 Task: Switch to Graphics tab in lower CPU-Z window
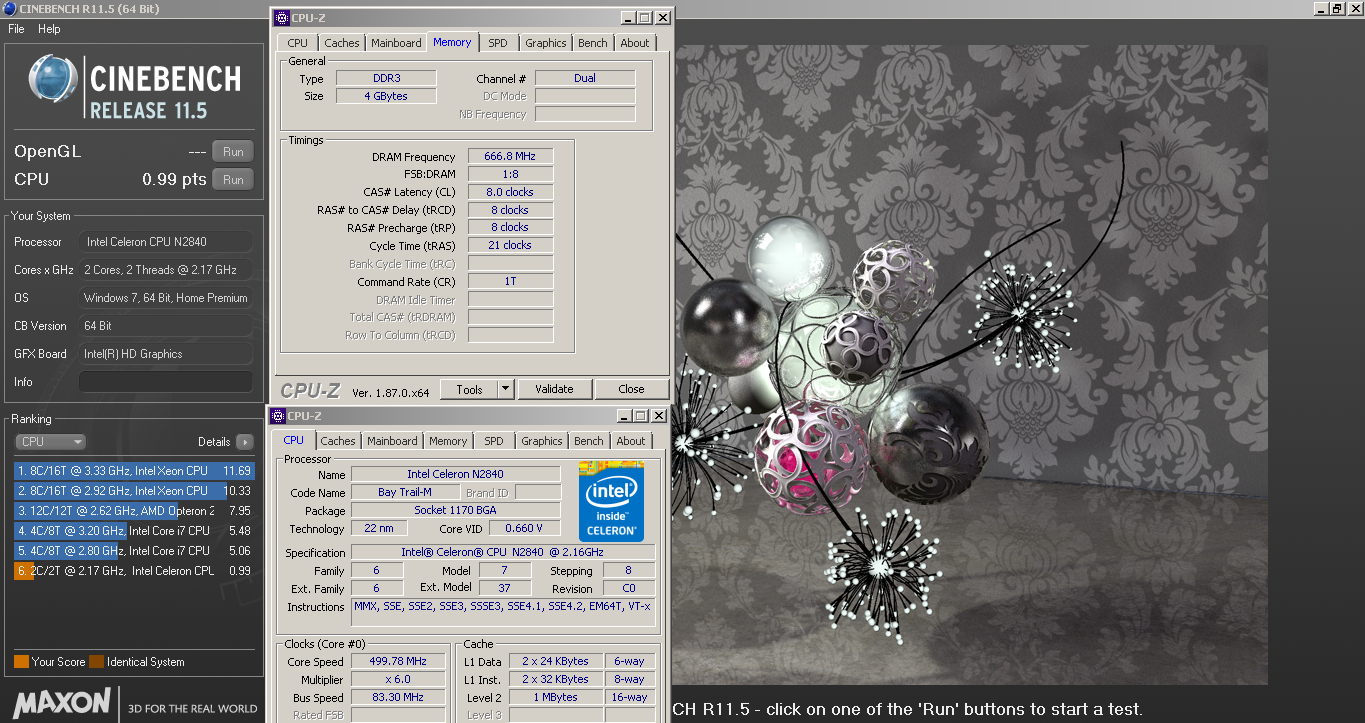[542, 441]
